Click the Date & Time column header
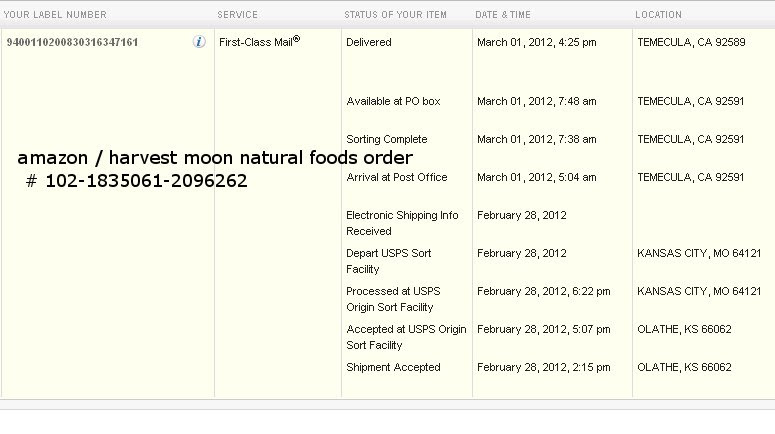This screenshot has width=775, height=434. point(503,15)
